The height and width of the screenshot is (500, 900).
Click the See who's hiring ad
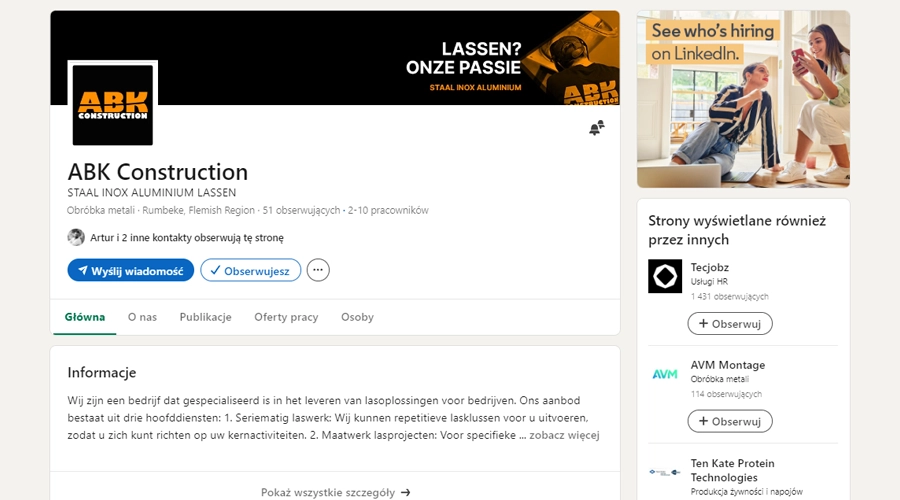(x=743, y=99)
